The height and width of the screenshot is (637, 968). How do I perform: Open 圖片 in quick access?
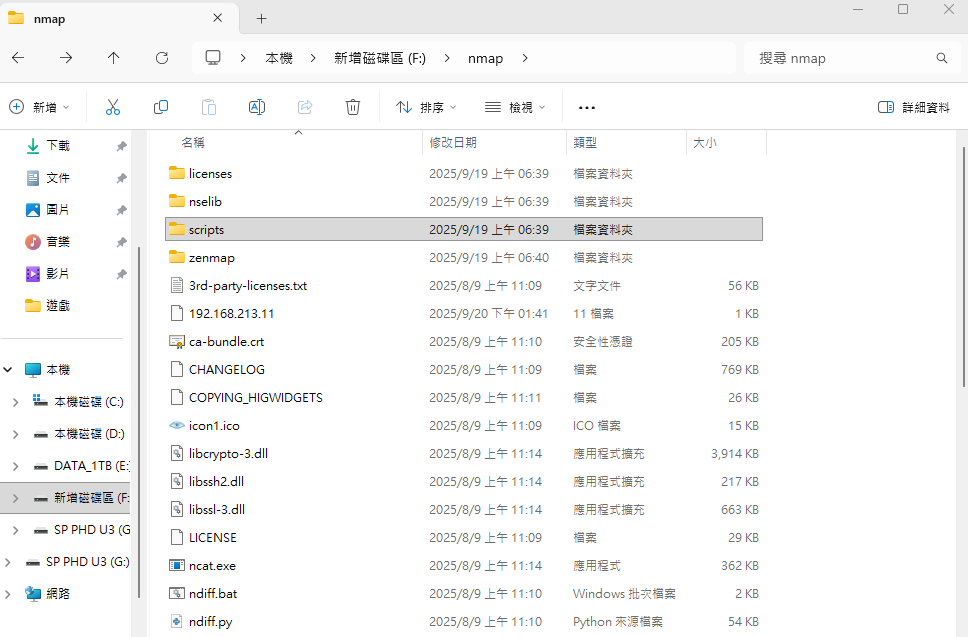click(x=57, y=210)
